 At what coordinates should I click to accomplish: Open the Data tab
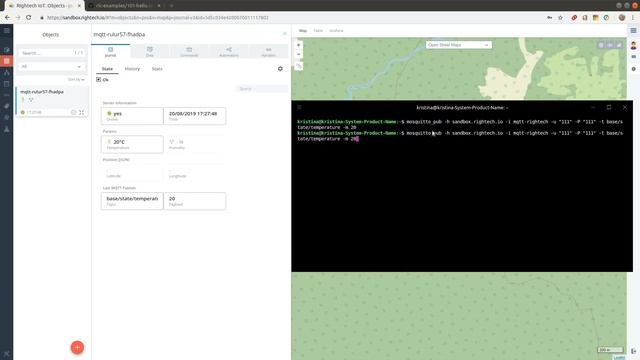click(x=150, y=52)
